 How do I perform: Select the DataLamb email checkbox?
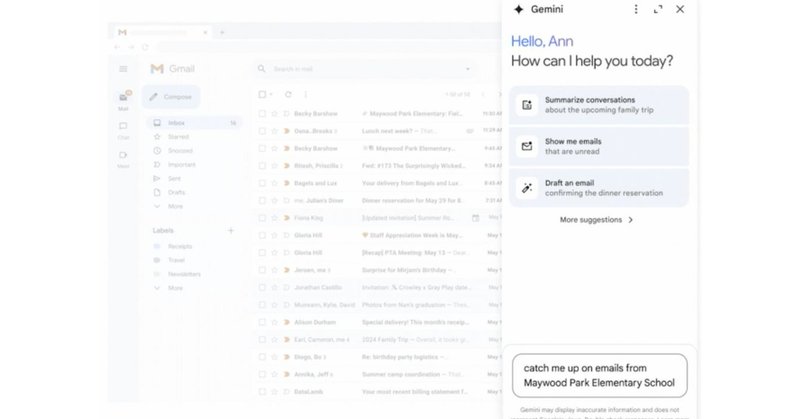pos(262,391)
